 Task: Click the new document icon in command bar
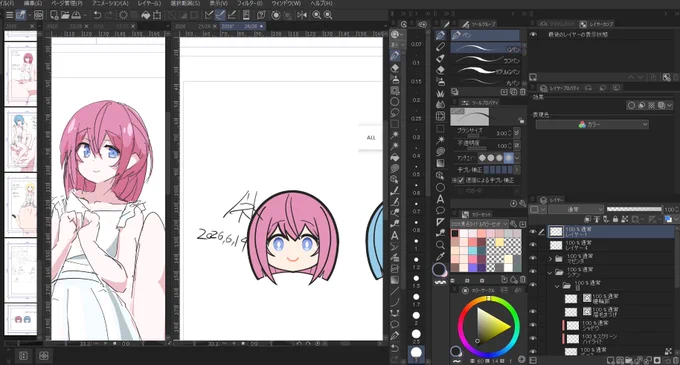[x=54, y=15]
